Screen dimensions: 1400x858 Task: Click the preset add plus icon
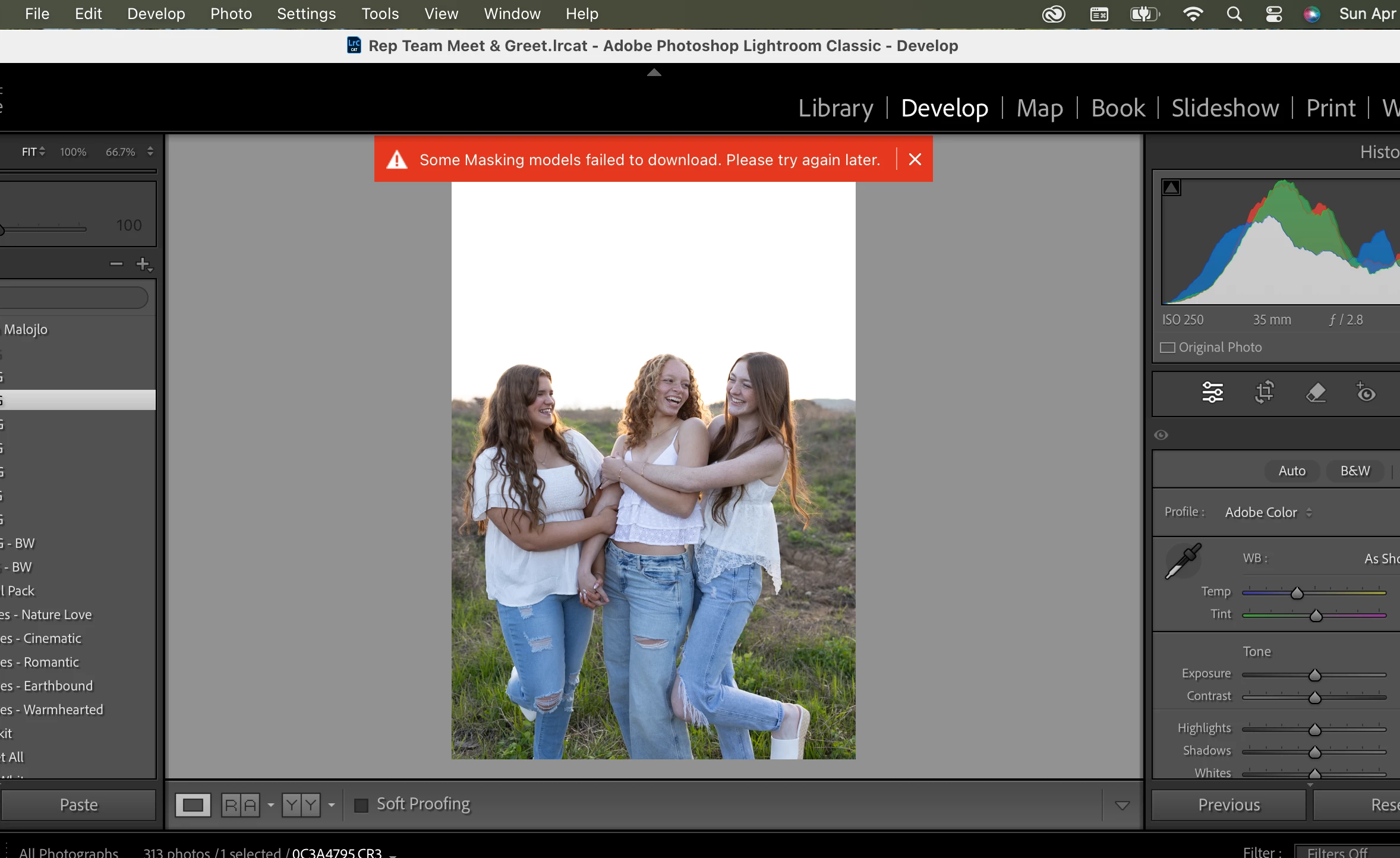click(143, 264)
